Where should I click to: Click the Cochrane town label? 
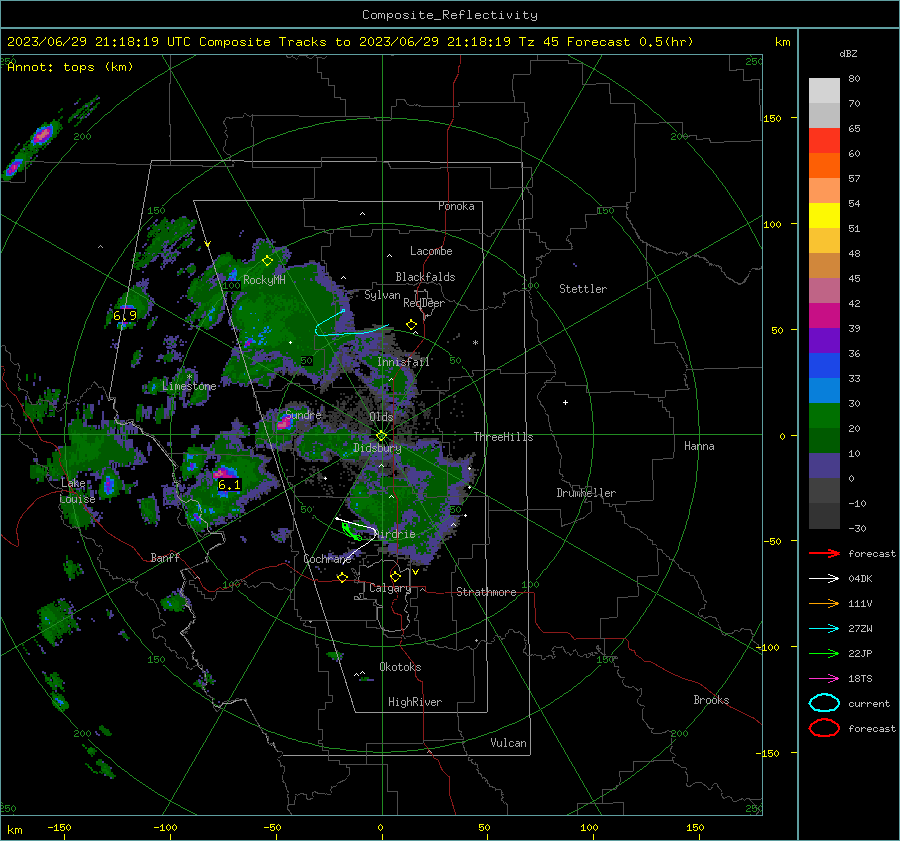[327, 559]
